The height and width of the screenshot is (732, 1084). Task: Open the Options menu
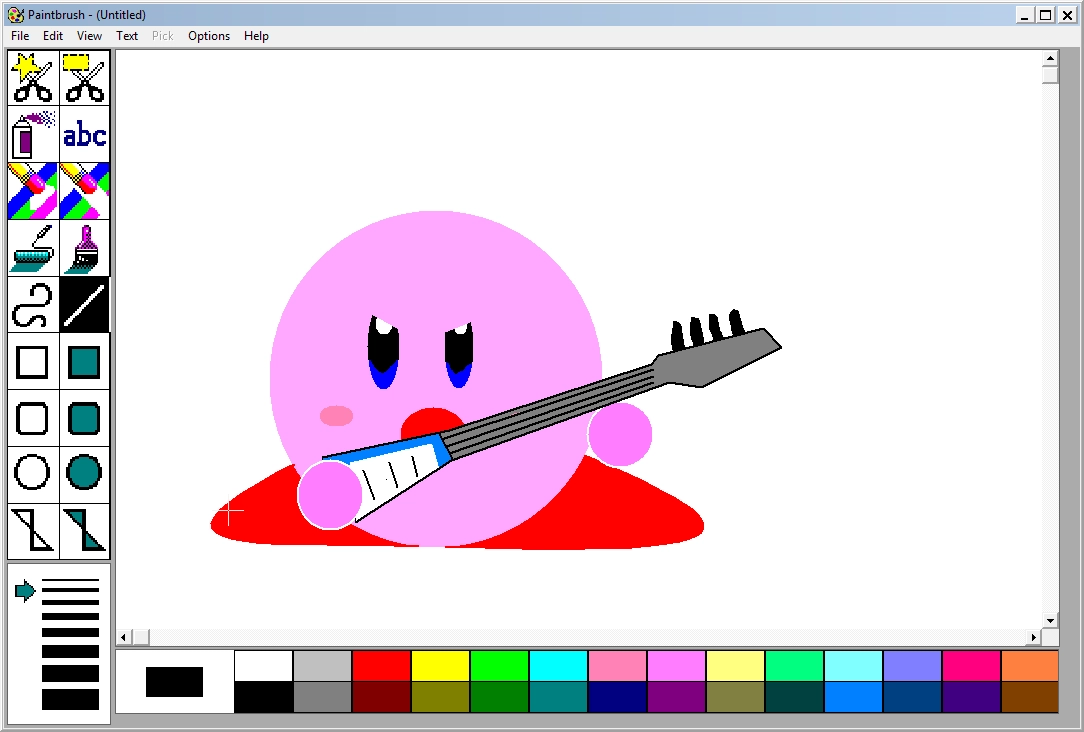tap(209, 36)
